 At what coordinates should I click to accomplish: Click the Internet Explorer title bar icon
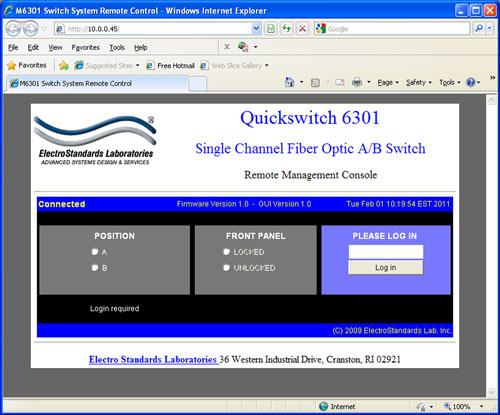(x=8, y=11)
